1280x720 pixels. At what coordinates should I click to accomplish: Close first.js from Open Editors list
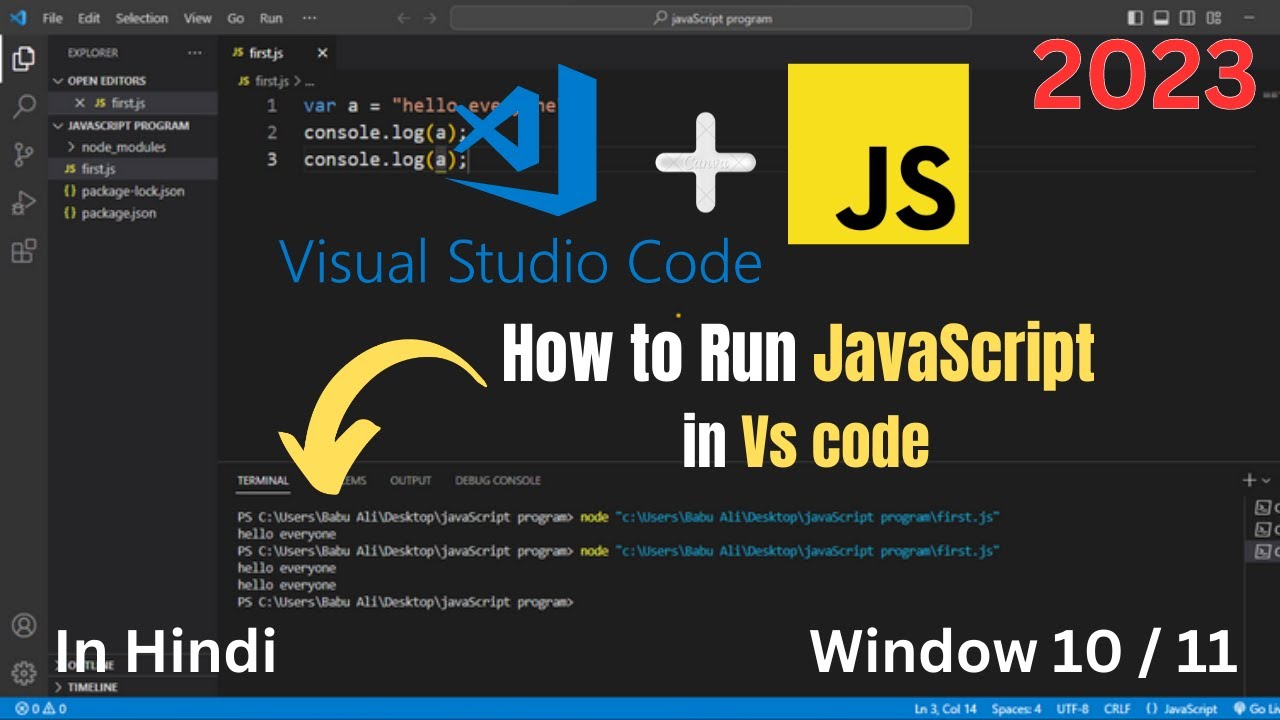(x=80, y=103)
